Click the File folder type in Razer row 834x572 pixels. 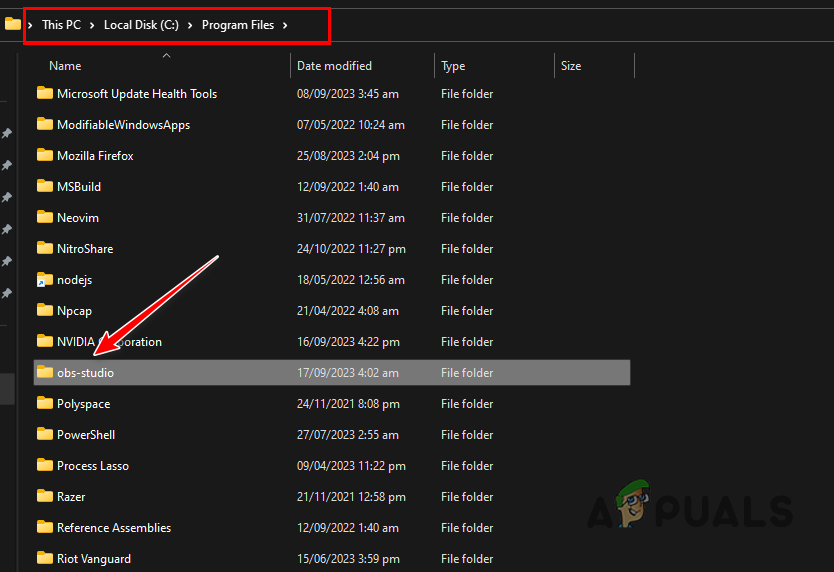click(x=467, y=496)
